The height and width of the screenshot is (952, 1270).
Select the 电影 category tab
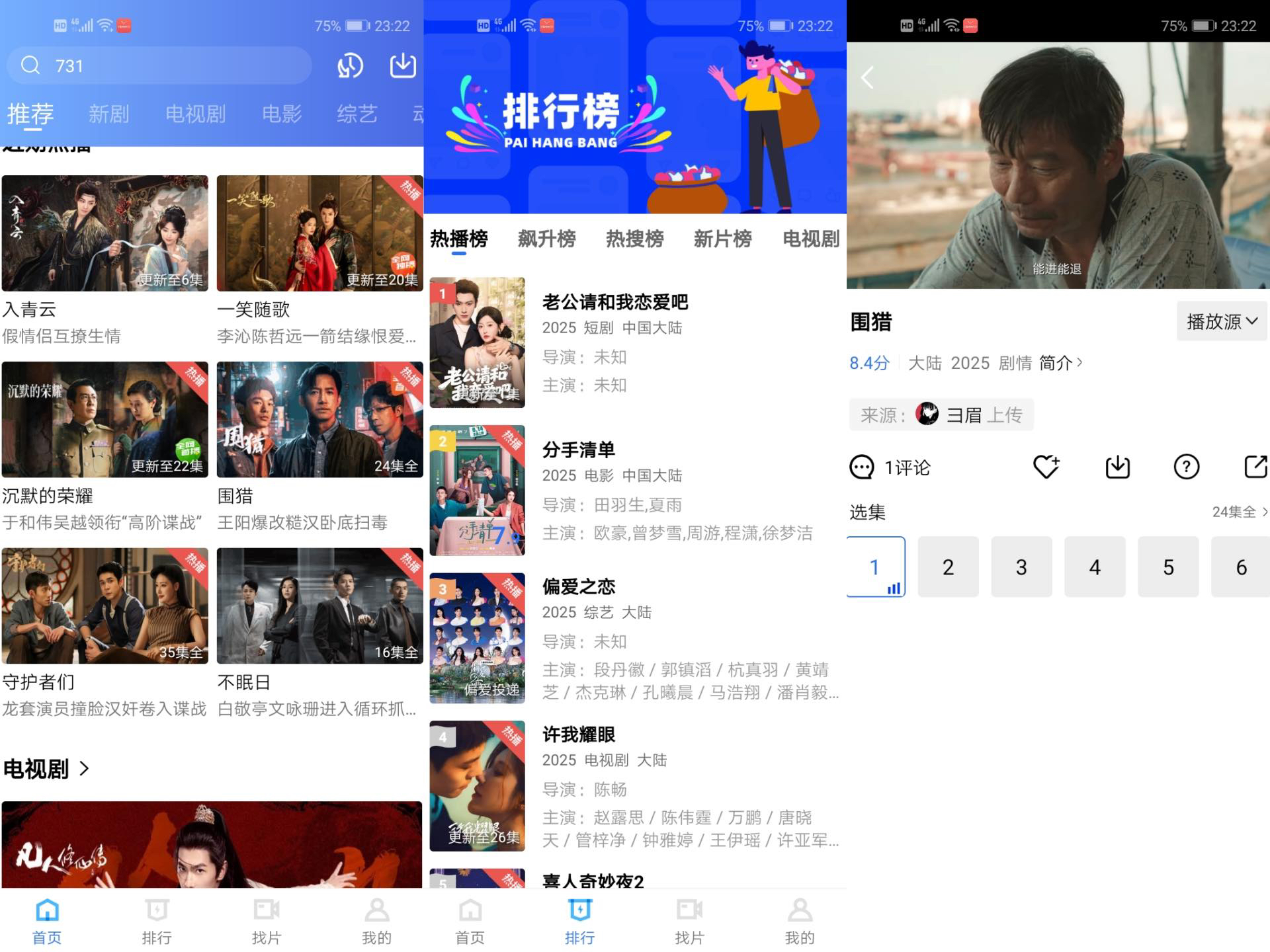tap(281, 114)
